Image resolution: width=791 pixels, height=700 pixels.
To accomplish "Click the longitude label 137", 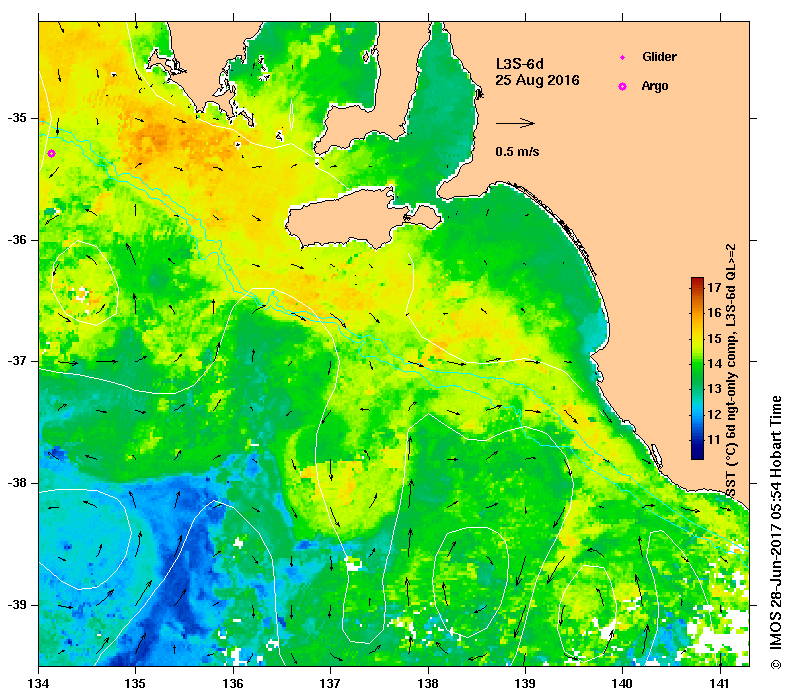I will [x=330, y=683].
